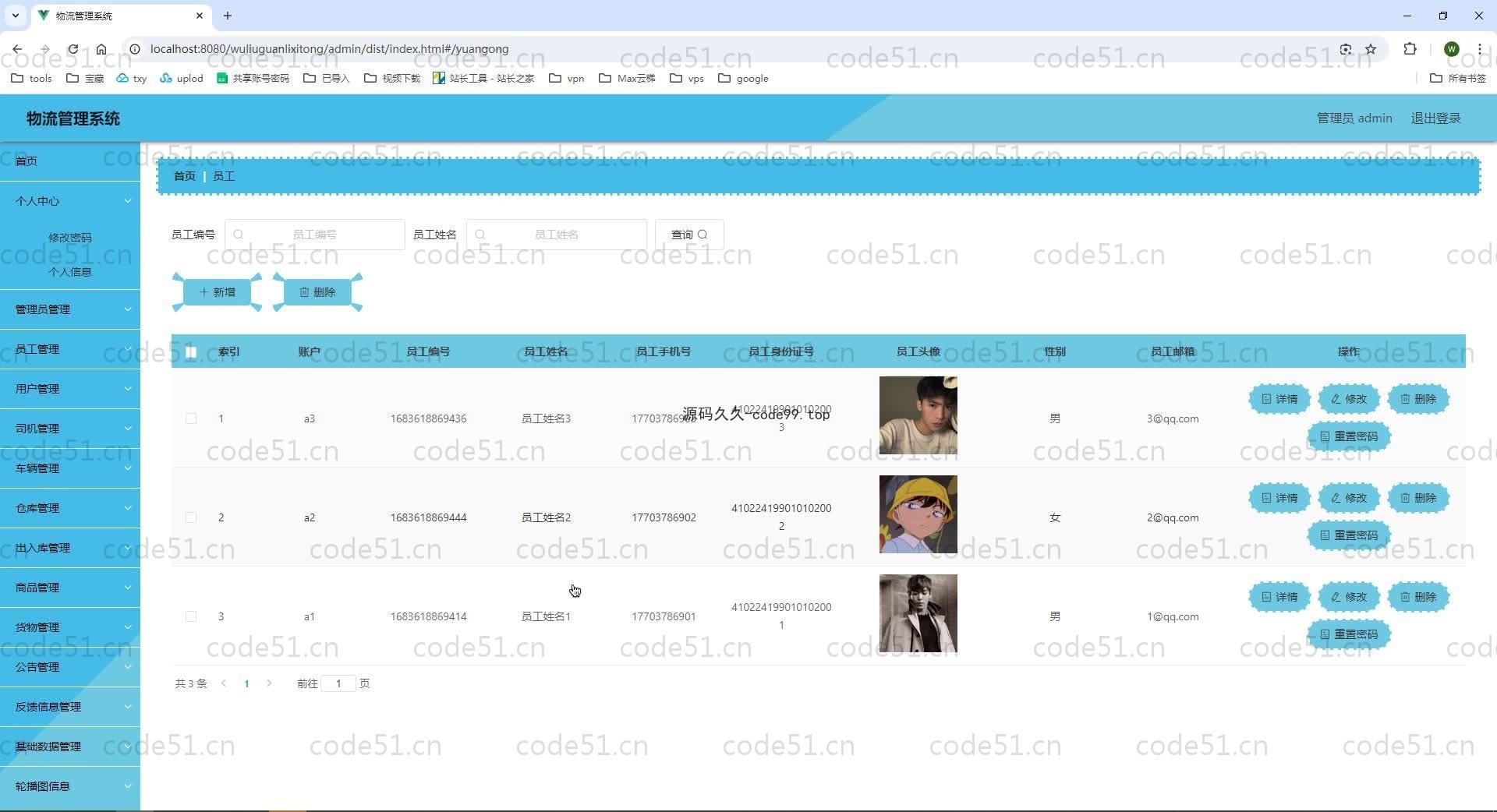Click 重置密码 for 员工姓名1

1349,634
